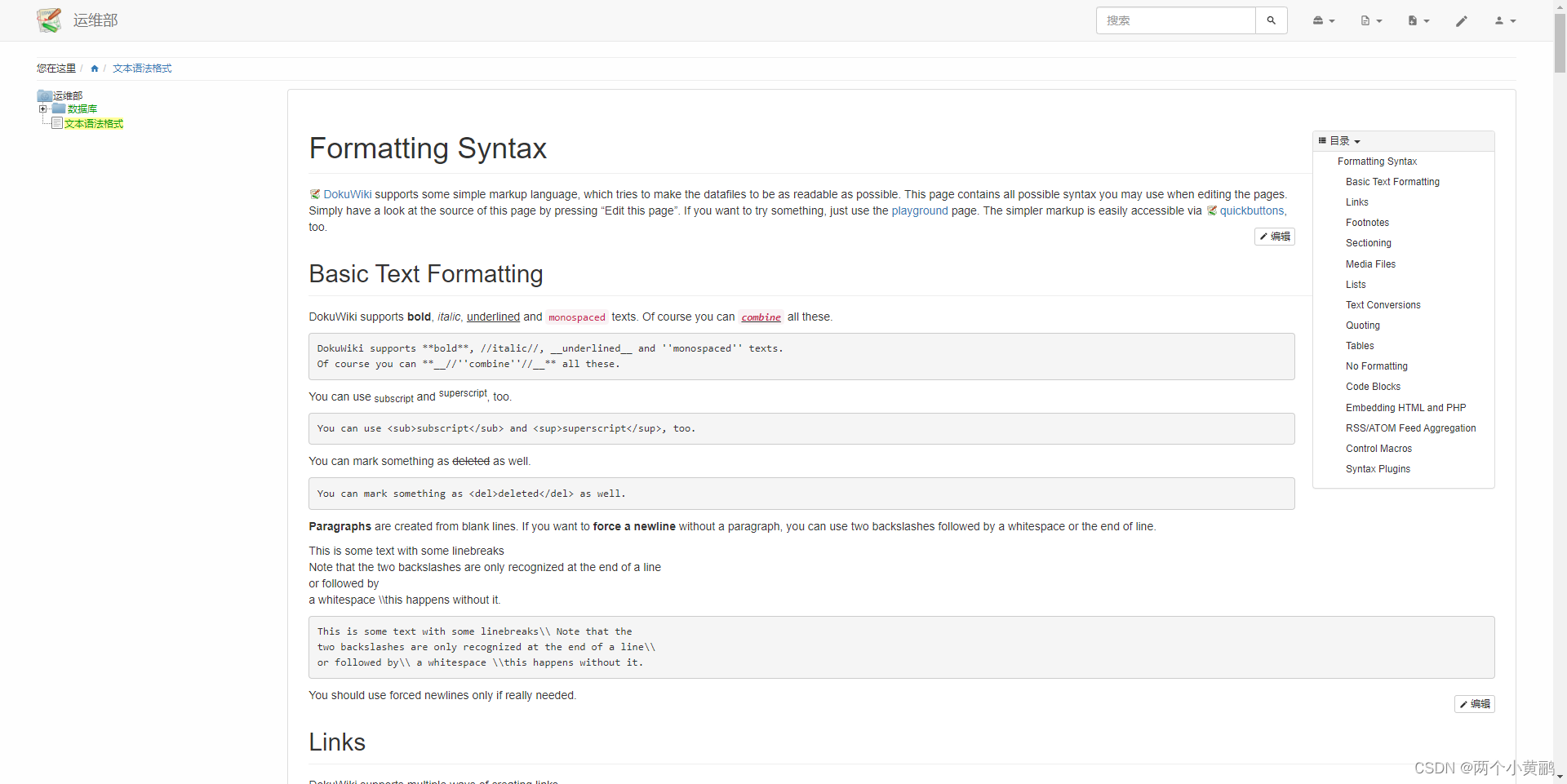Collapse the 目录 table of contents
The image size is (1567, 784).
(1344, 141)
